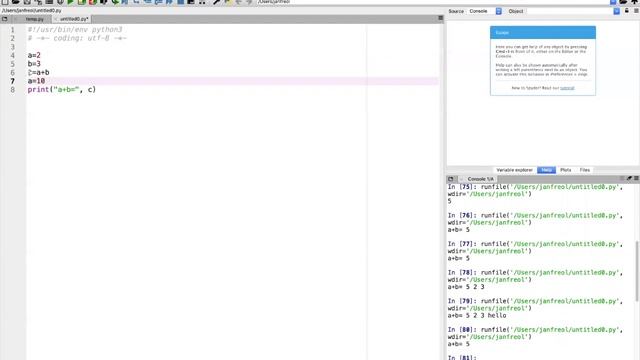
Task: Click the console vertical scrollbar
Action: pos(637,271)
